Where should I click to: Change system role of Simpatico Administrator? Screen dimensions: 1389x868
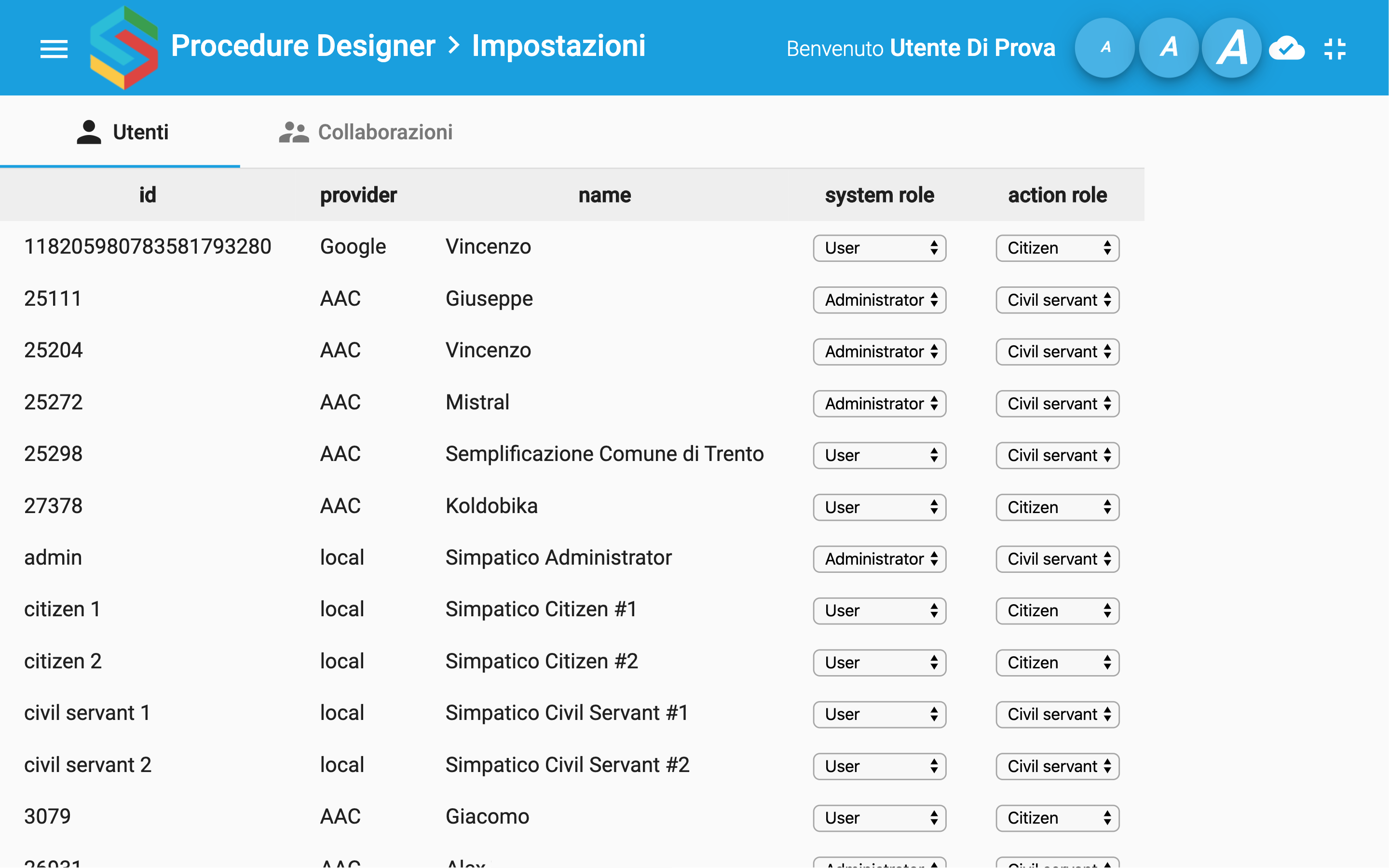(879, 559)
